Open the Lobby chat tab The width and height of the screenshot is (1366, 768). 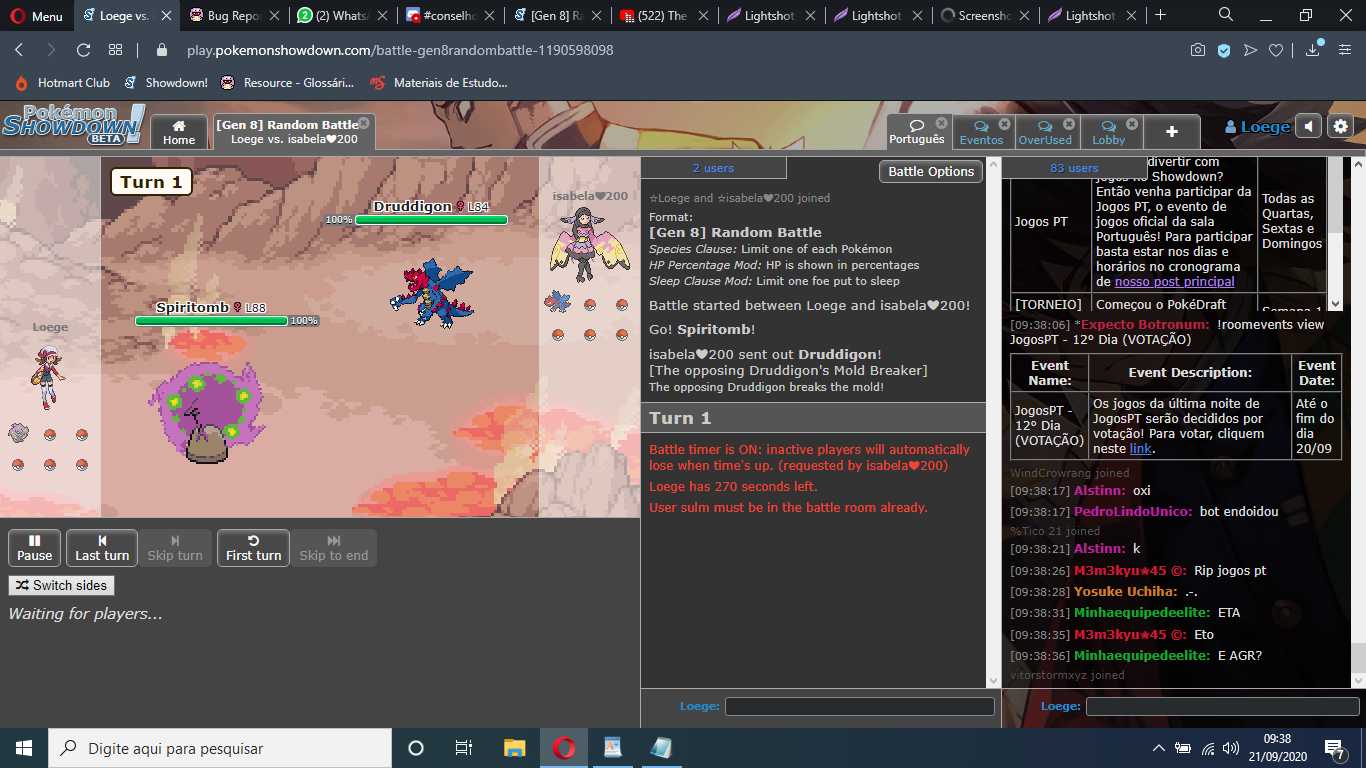1109,132
